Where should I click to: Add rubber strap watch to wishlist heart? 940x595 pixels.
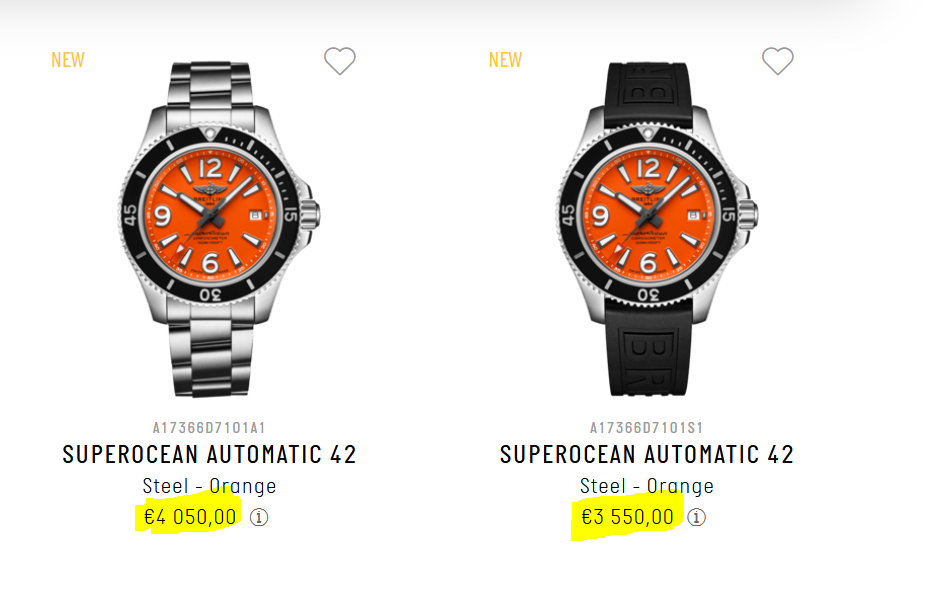tap(778, 61)
